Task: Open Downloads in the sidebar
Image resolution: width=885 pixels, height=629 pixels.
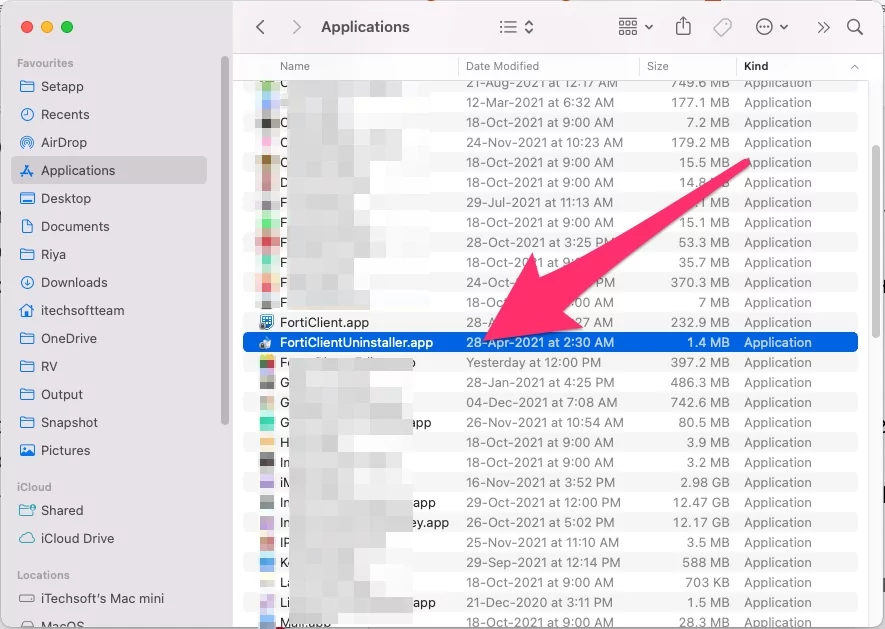Action: pos(109,282)
